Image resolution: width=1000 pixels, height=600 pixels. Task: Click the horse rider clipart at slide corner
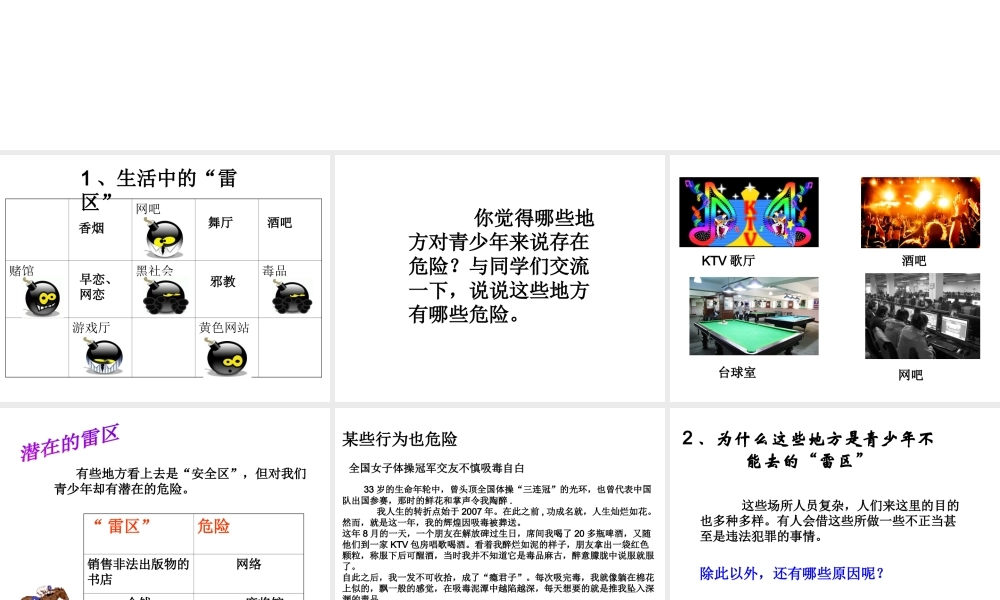pos(45,593)
